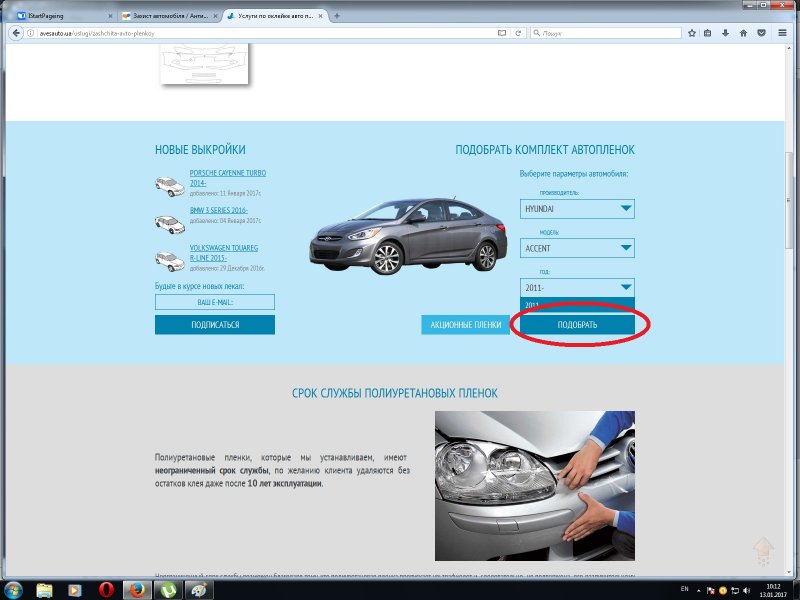Screen dimensions: 800x600
Task: Go to the Firefox home page icon
Action: 742,33
